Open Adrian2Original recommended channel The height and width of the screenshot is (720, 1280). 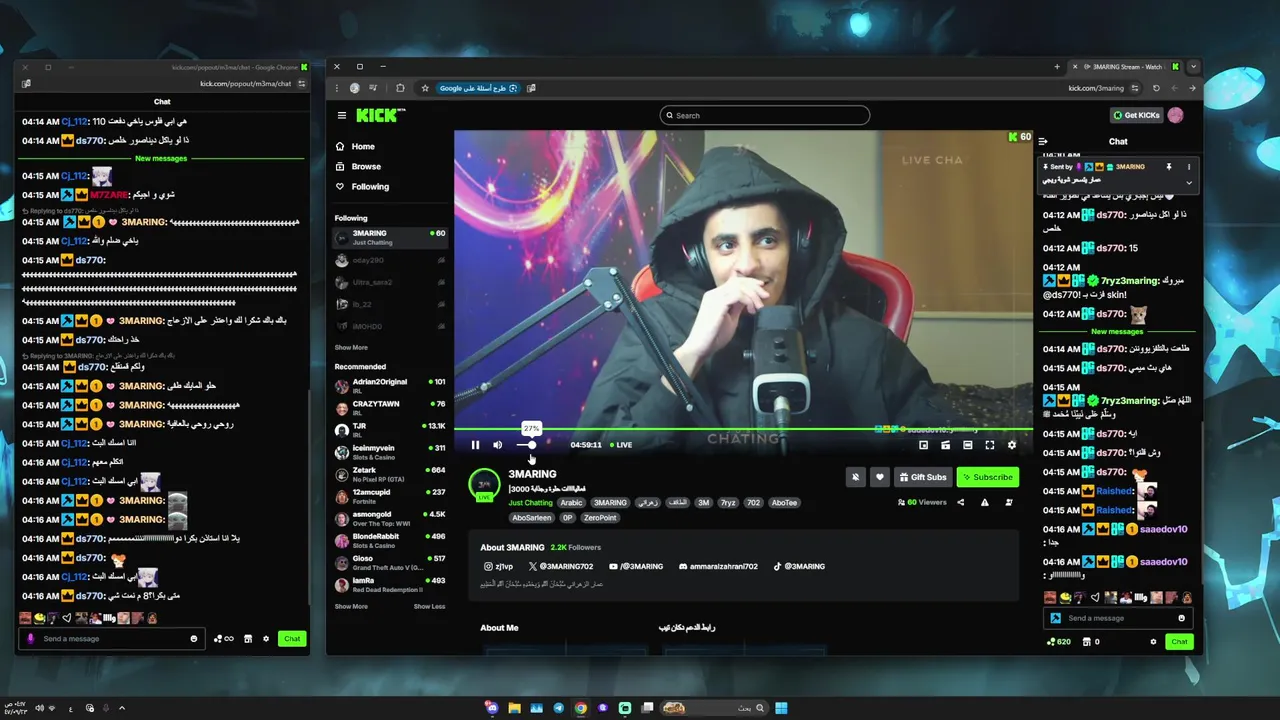pos(390,385)
